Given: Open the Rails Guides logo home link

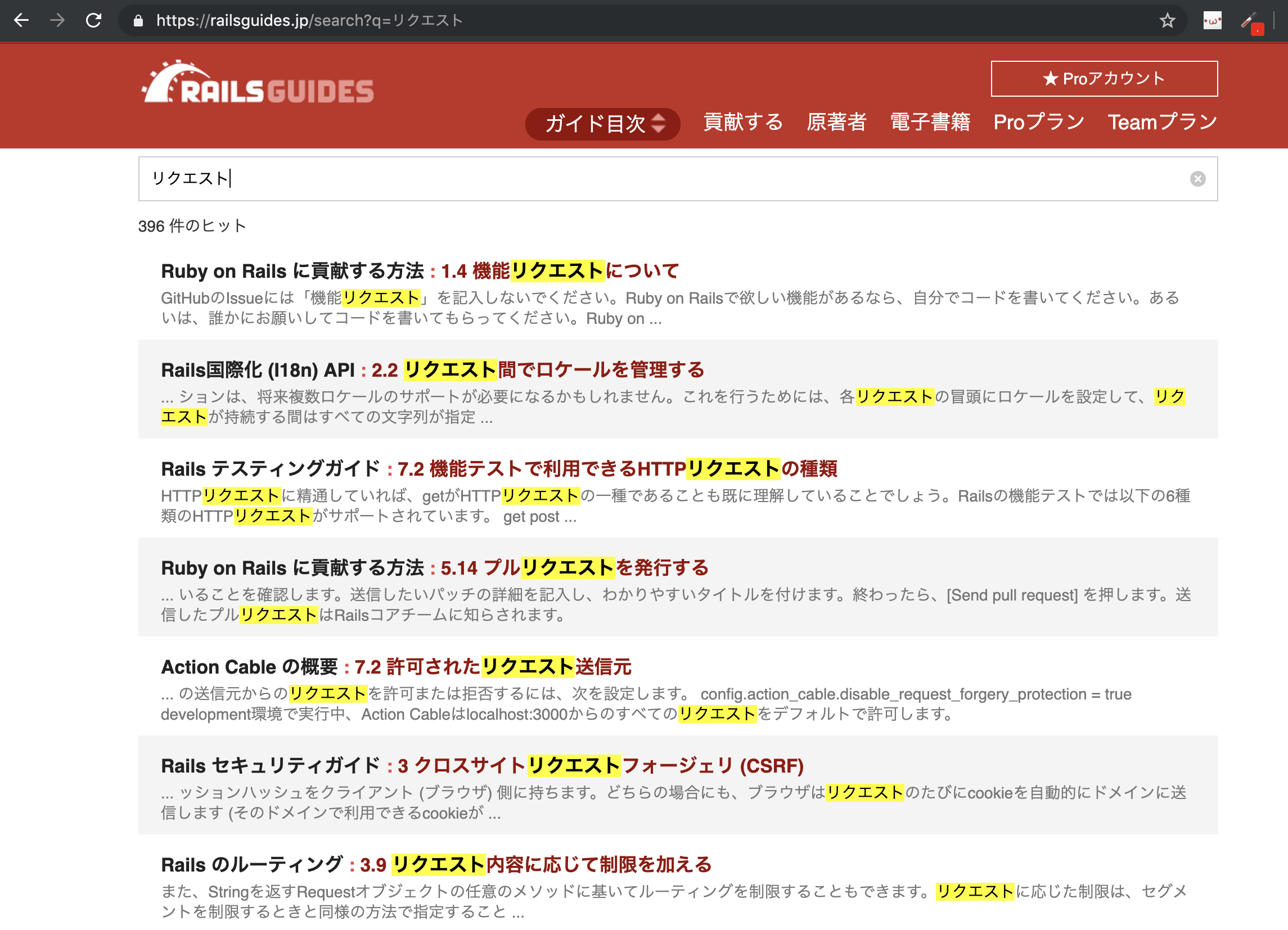Looking at the screenshot, I should click(258, 83).
